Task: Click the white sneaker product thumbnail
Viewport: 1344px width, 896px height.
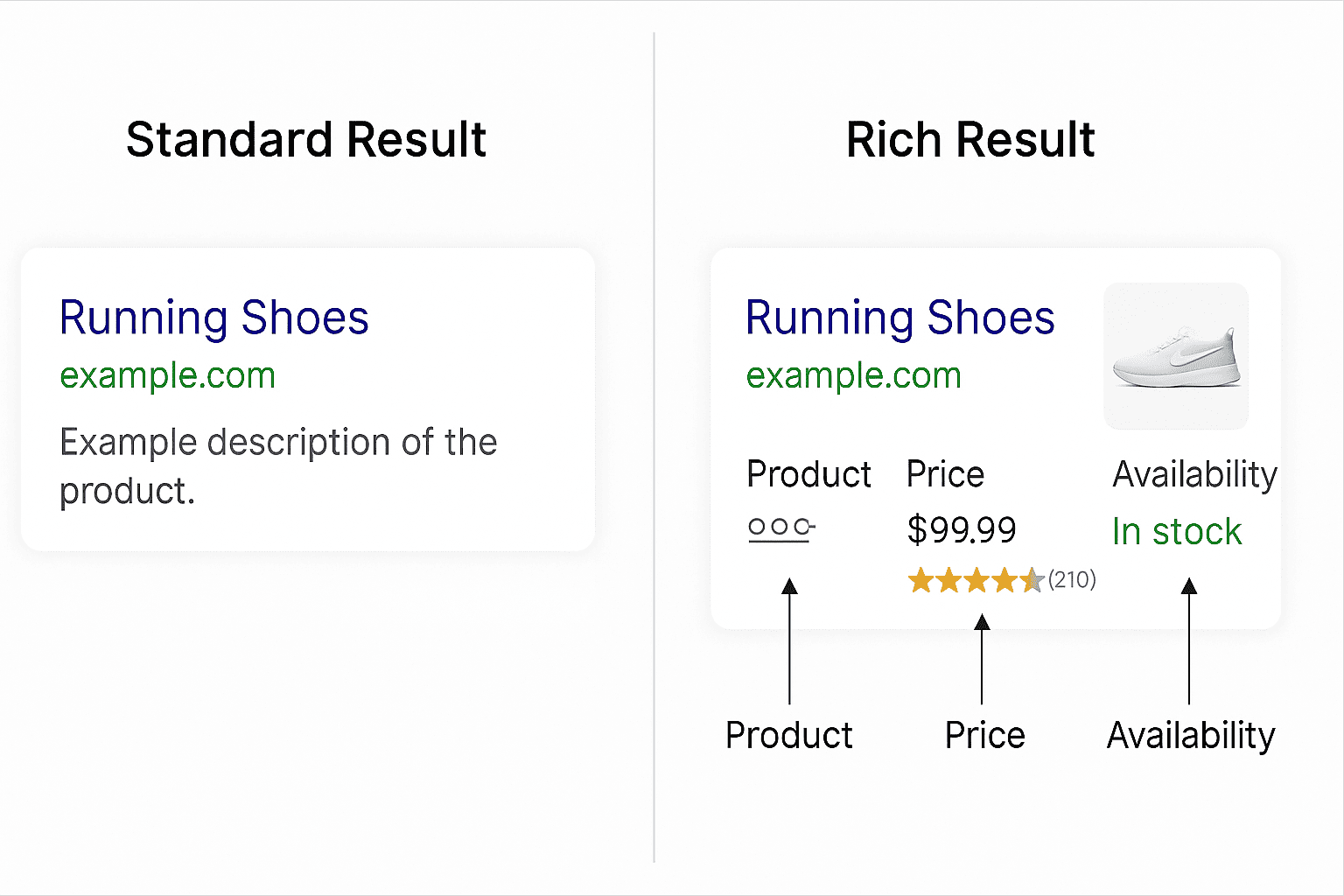Action: [1176, 356]
